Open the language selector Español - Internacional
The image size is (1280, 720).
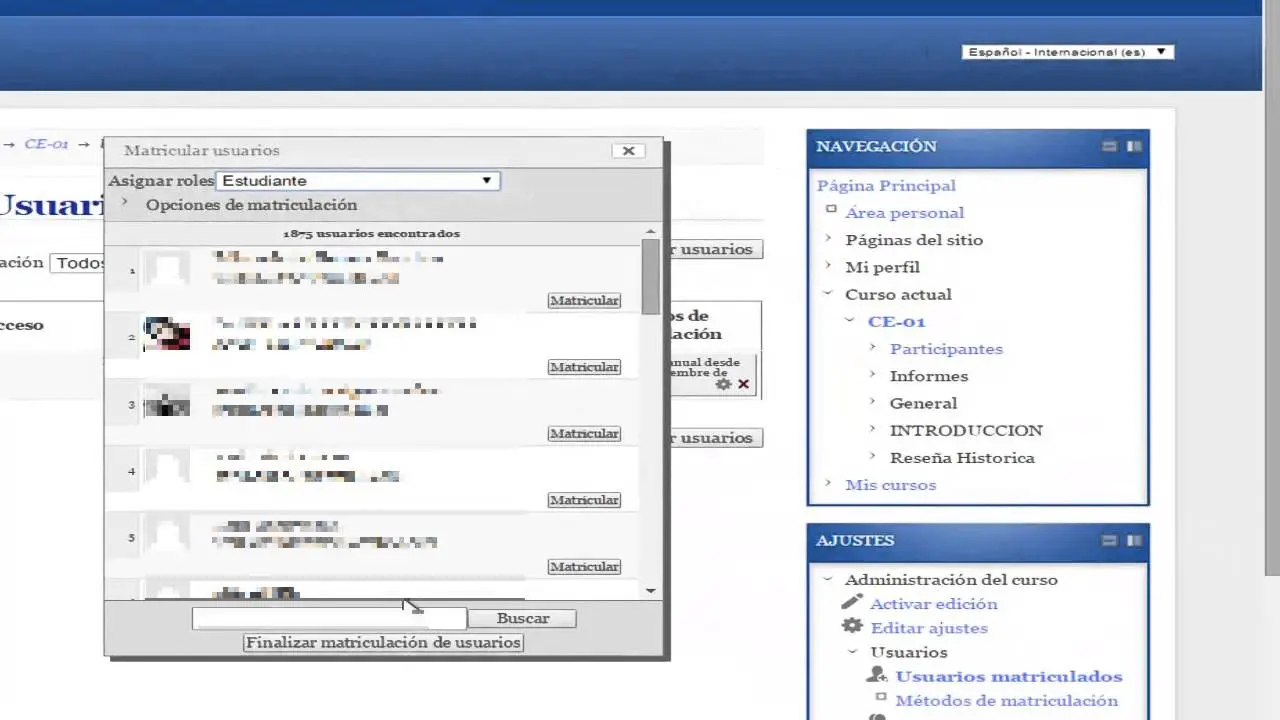pos(1067,52)
